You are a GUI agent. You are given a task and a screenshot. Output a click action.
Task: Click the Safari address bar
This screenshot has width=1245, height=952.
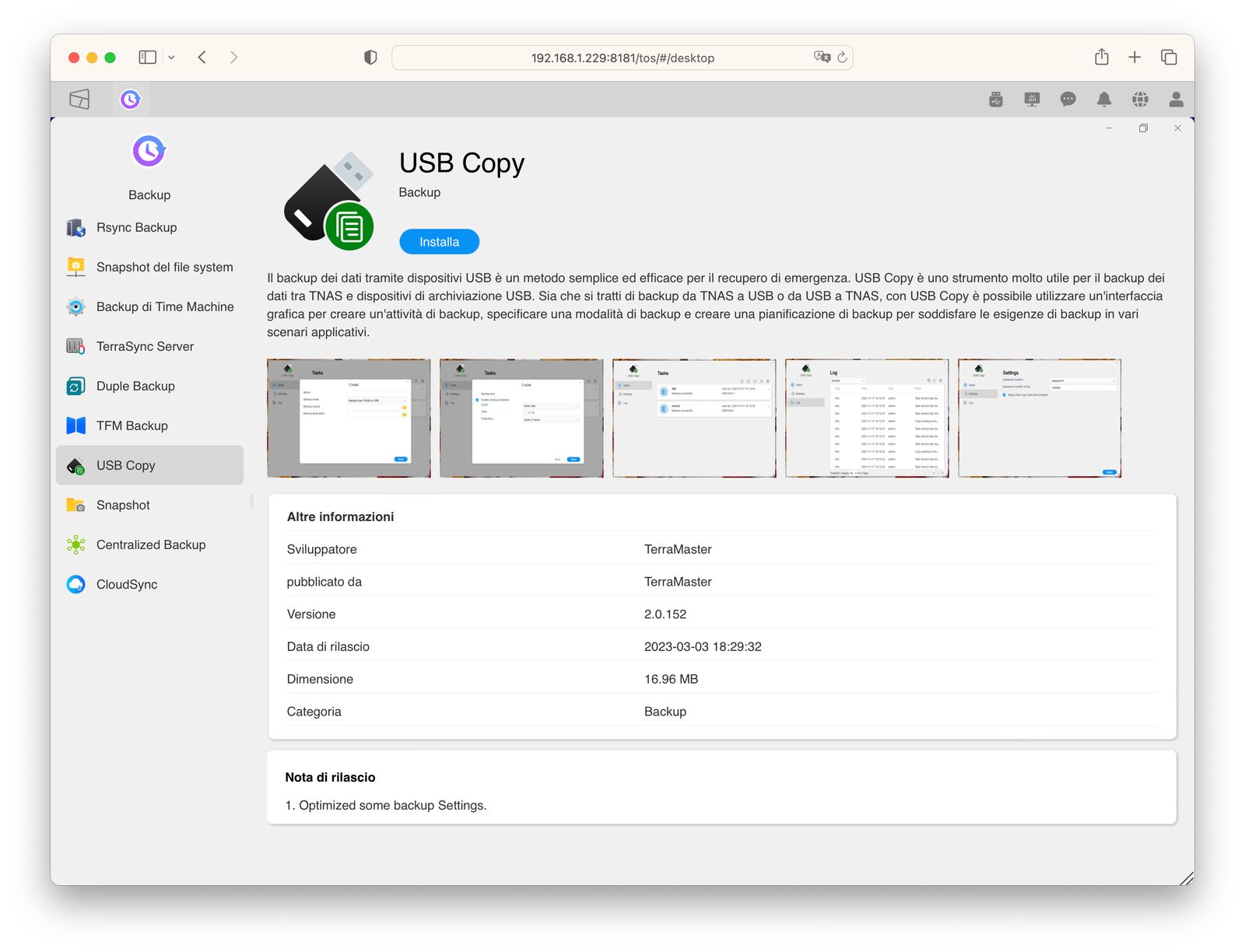(622, 58)
